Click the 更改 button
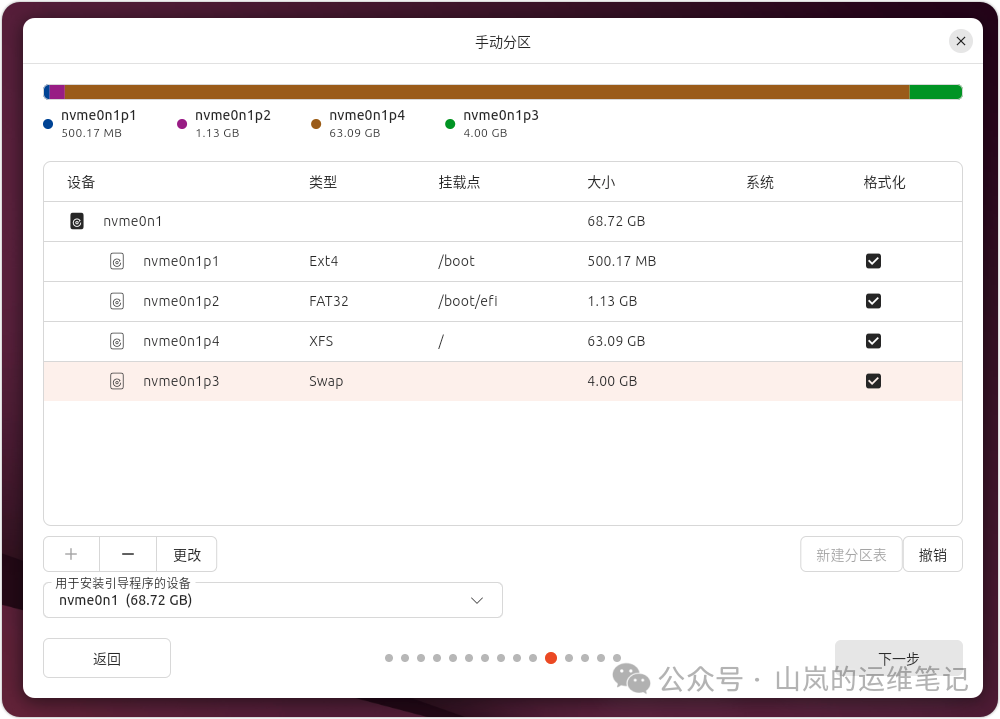Image resolution: width=1000 pixels, height=719 pixels. pyautogui.click(x=187, y=554)
